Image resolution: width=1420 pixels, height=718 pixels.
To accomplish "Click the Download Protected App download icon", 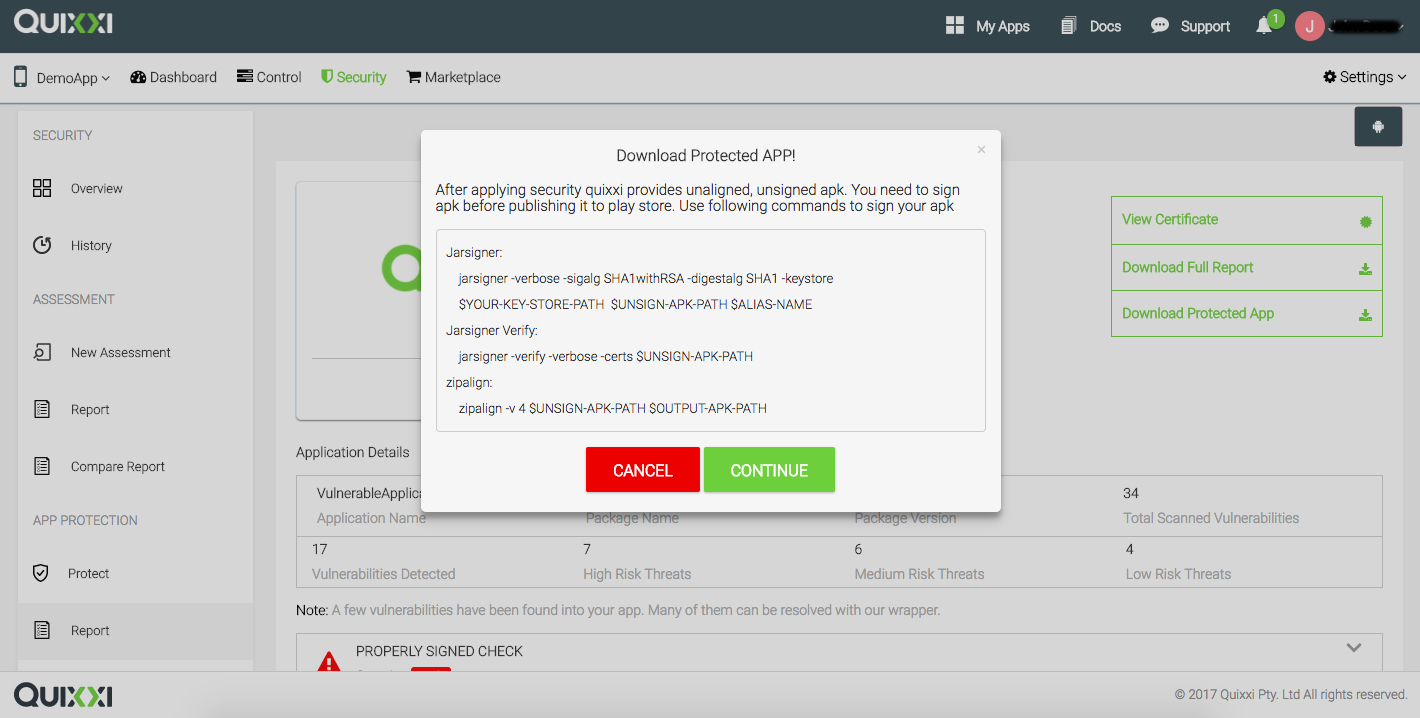I will (1365, 313).
